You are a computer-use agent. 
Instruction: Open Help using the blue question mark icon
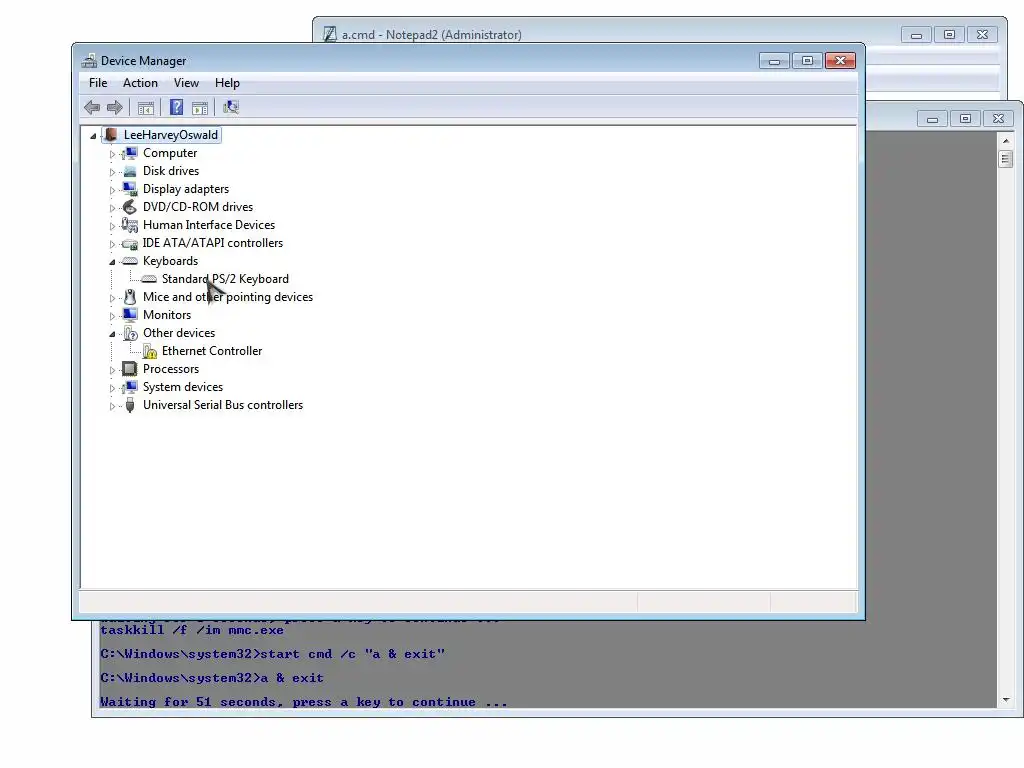pyautogui.click(x=176, y=107)
